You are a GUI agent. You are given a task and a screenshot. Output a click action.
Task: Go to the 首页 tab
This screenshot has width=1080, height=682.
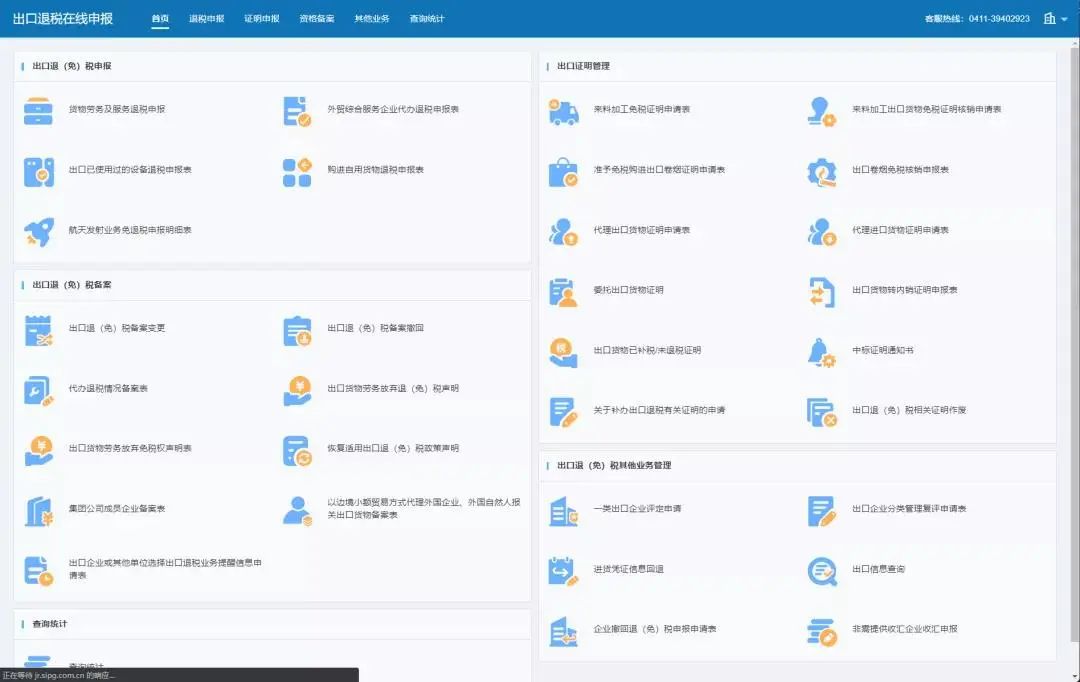click(160, 19)
